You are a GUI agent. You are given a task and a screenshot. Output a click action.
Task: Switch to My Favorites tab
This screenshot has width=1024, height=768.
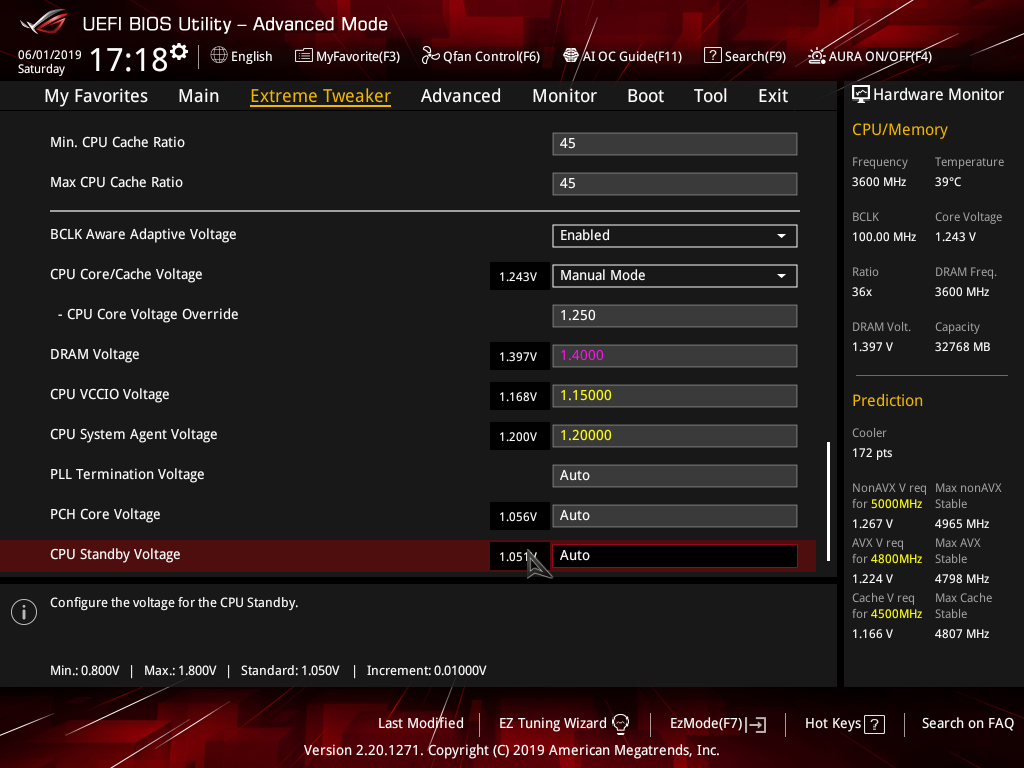click(96, 96)
